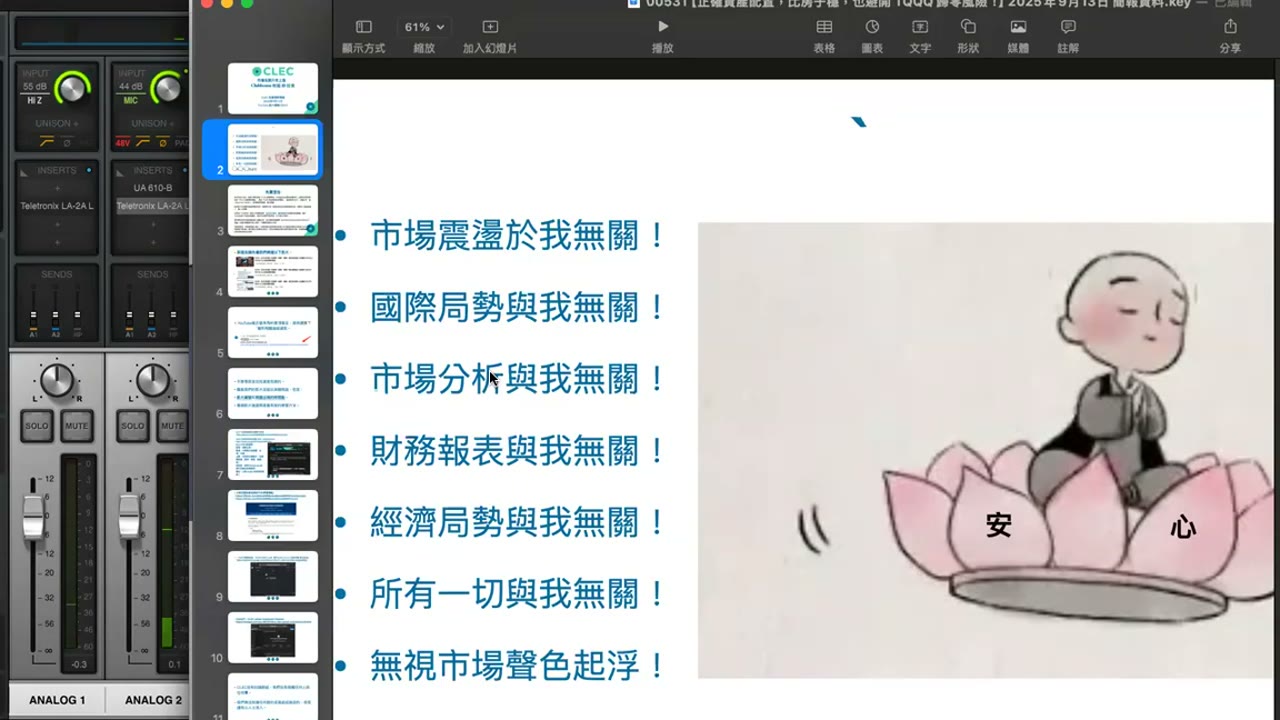Open the UA 610-B insert slot

pyautogui.click(x=152, y=188)
